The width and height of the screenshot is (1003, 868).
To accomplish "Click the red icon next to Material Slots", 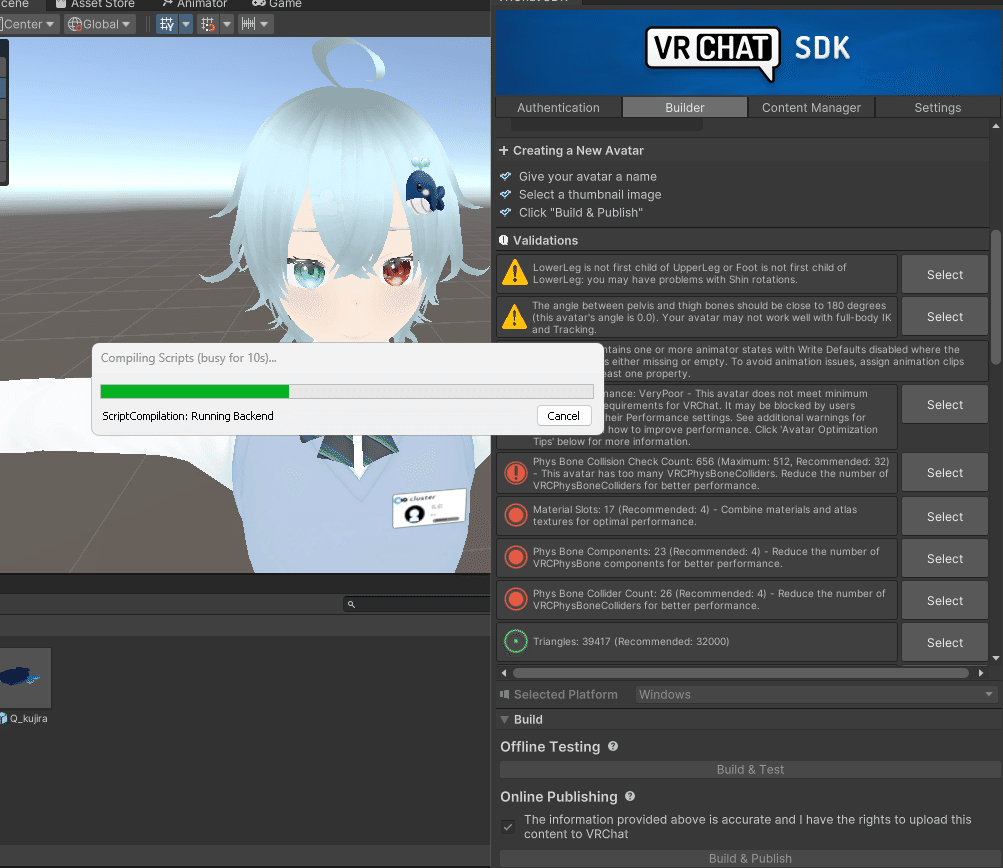I will (516, 515).
